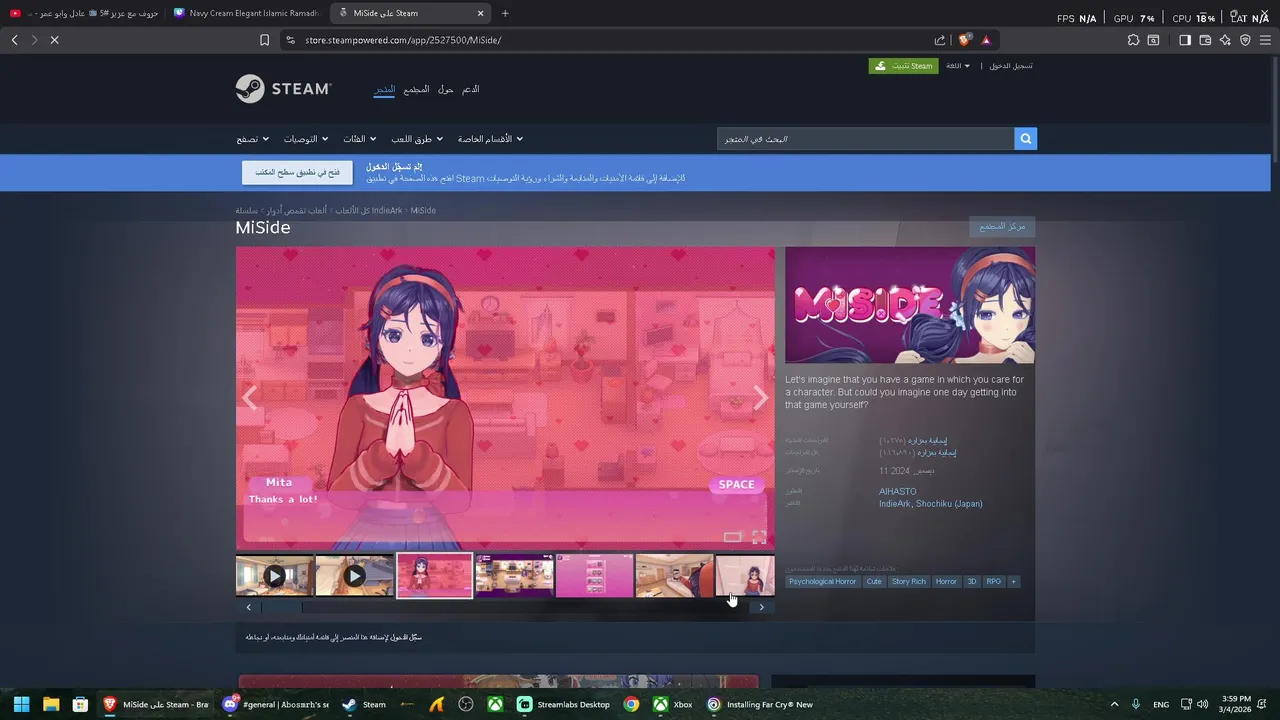1280x720 pixels.
Task: Toggle the browser sidebar panel icon
Action: tap(1185, 40)
